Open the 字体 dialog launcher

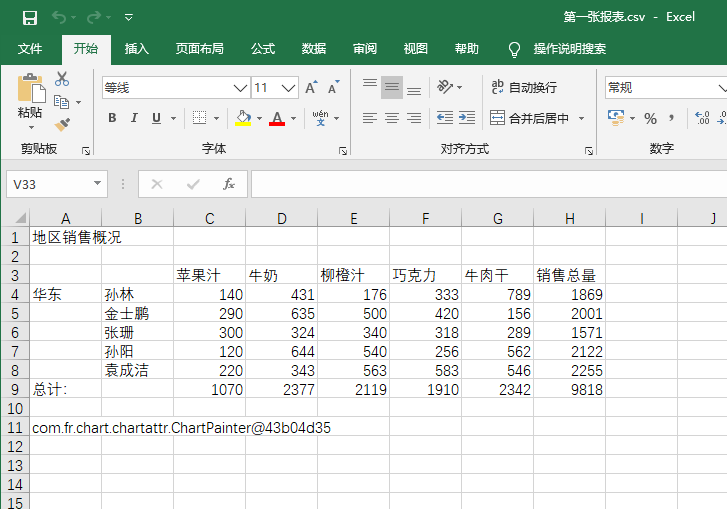tap(343, 151)
